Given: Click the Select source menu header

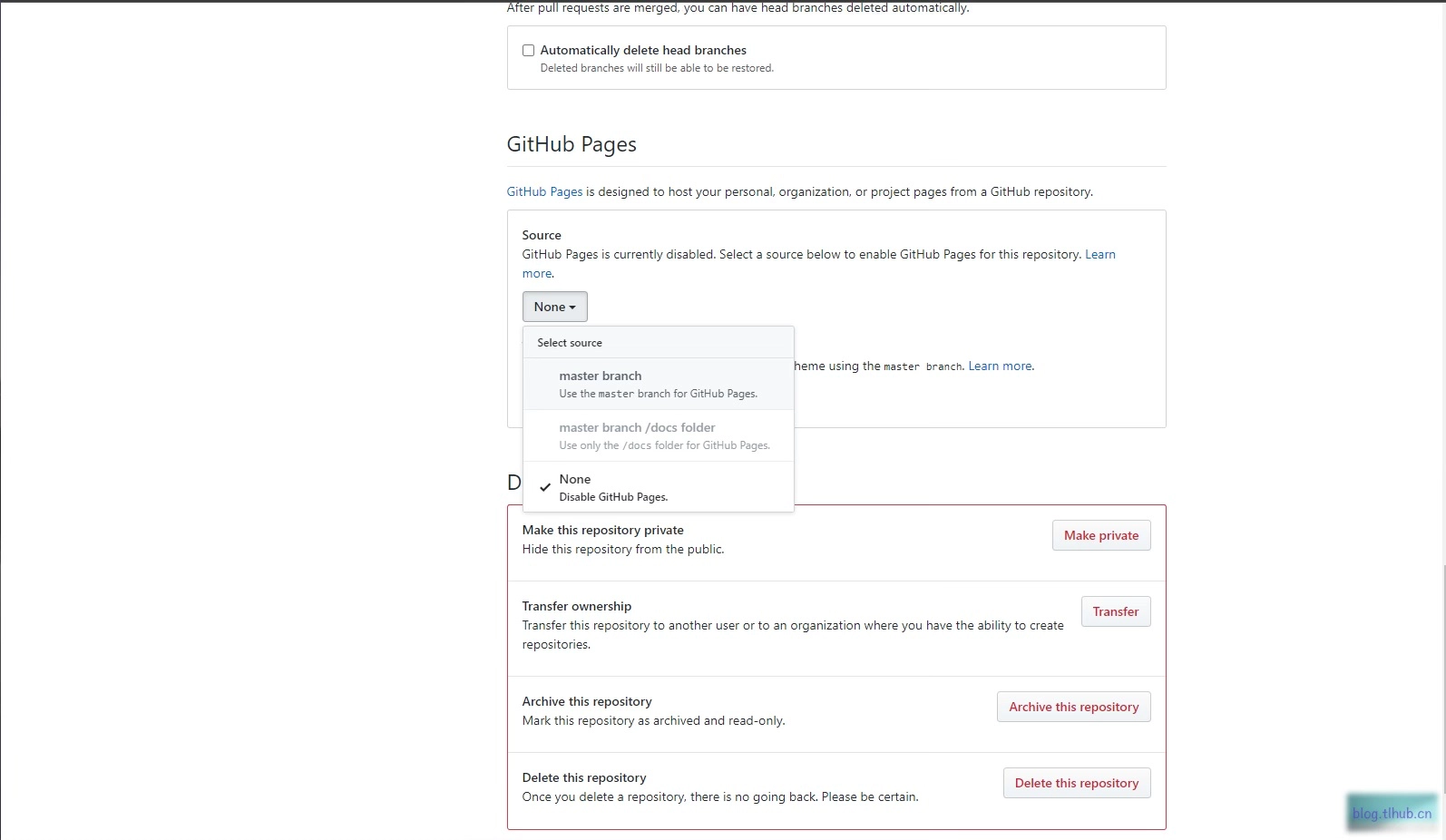Looking at the screenshot, I should (x=658, y=343).
